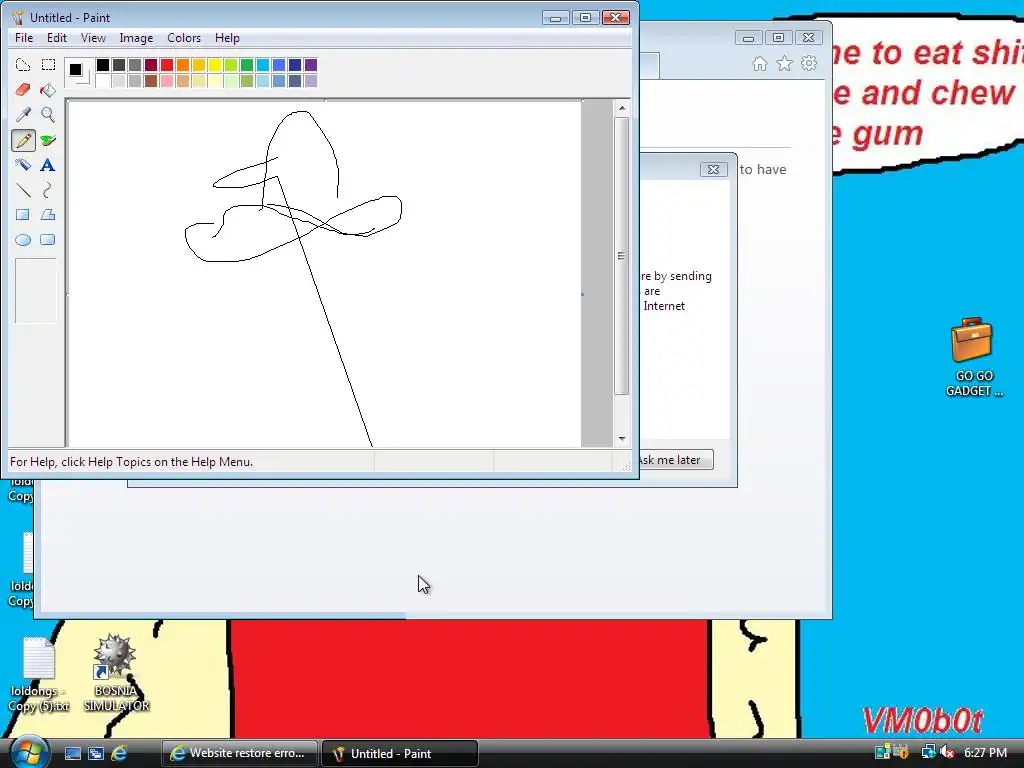Click Show Desktop in Quick Launch
The height and width of the screenshot is (768, 1024).
pos(72,753)
